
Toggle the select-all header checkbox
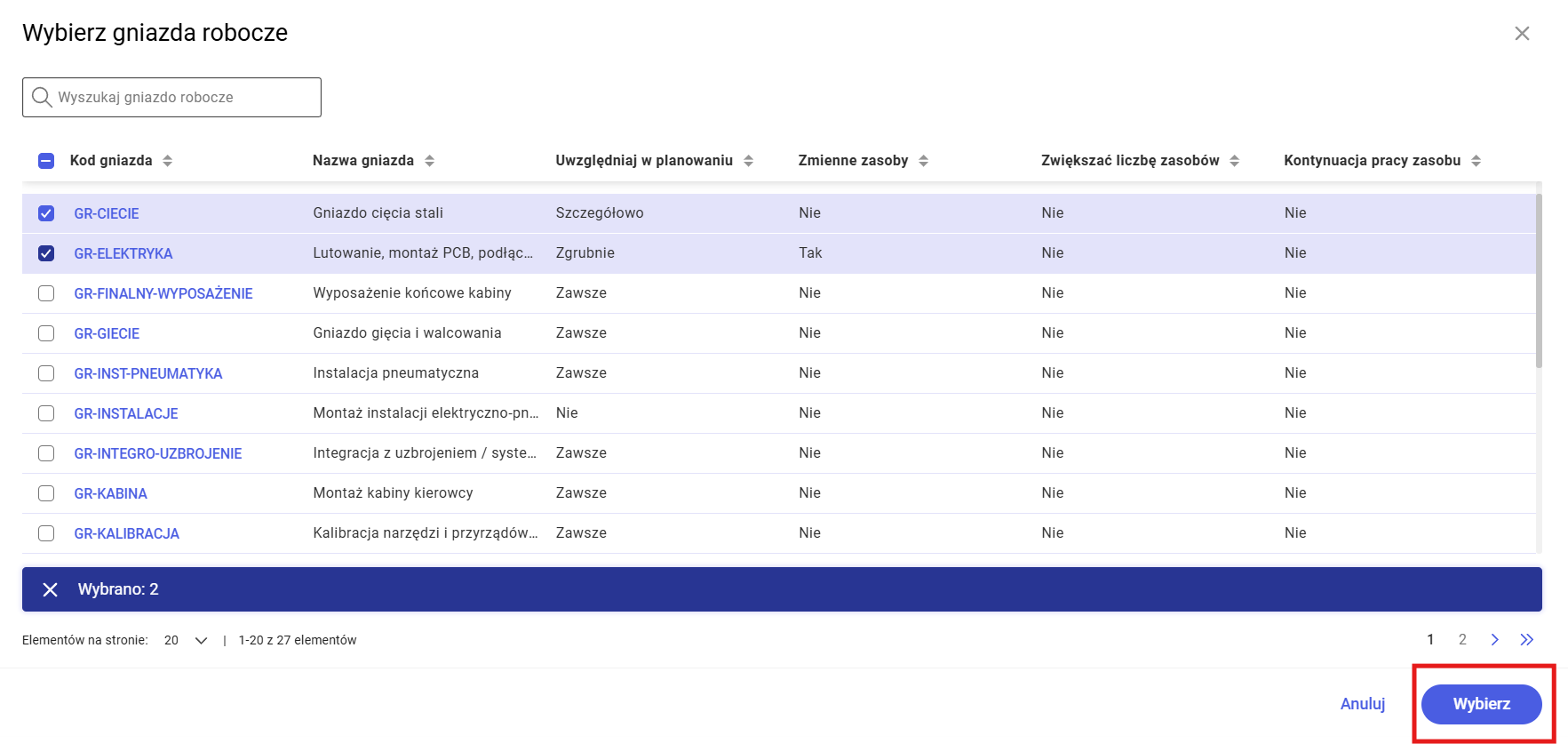pos(46,161)
